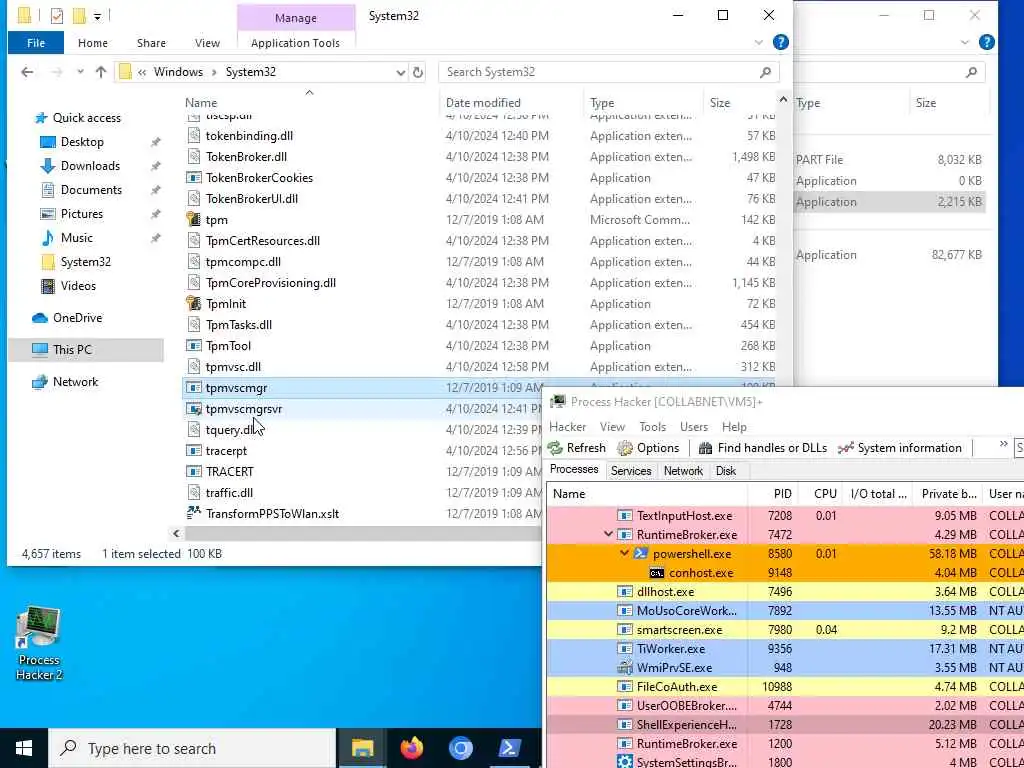
Task: Open the View ribbon tab
Action: pos(207,43)
